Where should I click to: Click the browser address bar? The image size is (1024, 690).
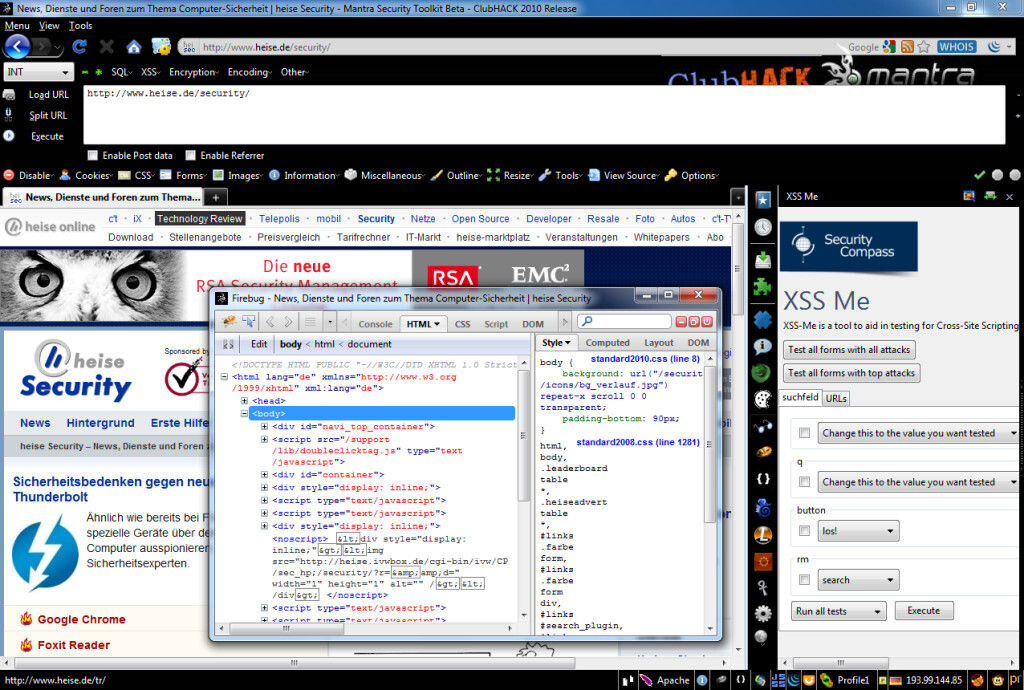(509, 47)
